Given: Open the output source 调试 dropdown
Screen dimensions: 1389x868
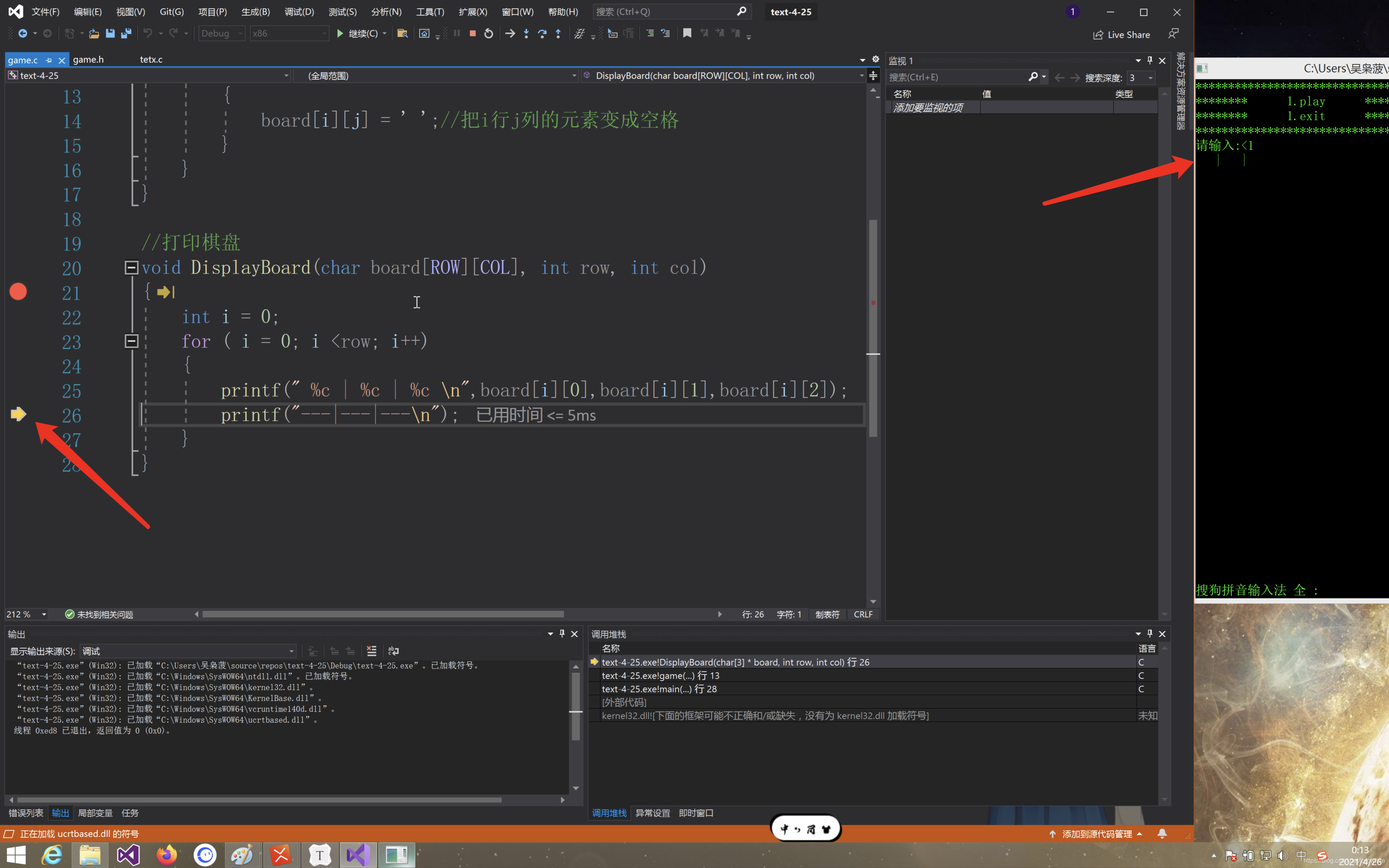Looking at the screenshot, I should pos(188,651).
